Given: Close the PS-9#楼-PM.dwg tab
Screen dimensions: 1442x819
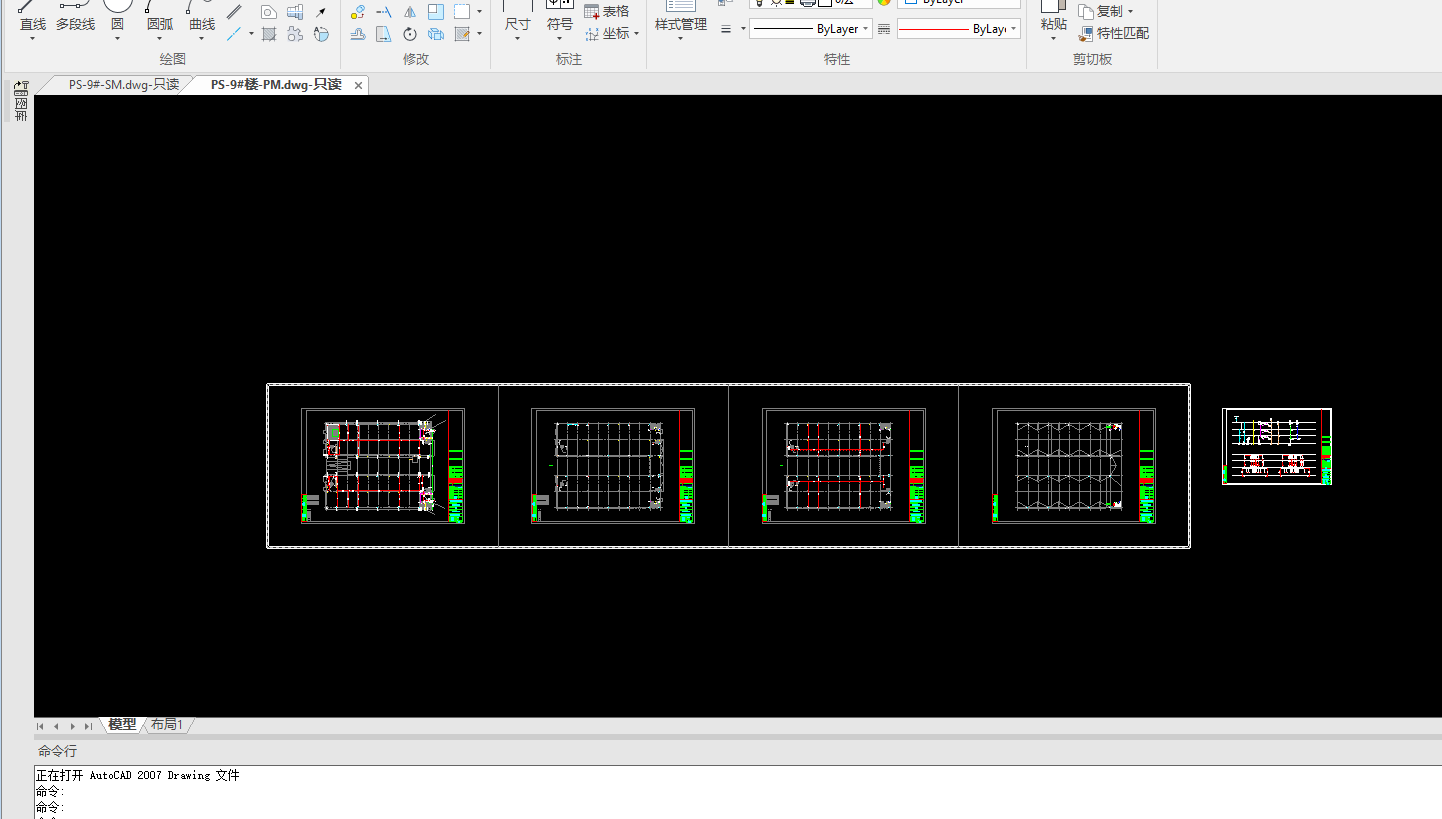Looking at the screenshot, I should pyautogui.click(x=358, y=86).
